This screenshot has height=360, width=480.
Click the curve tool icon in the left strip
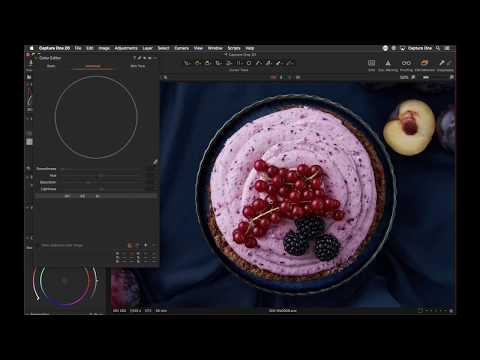click(29, 96)
